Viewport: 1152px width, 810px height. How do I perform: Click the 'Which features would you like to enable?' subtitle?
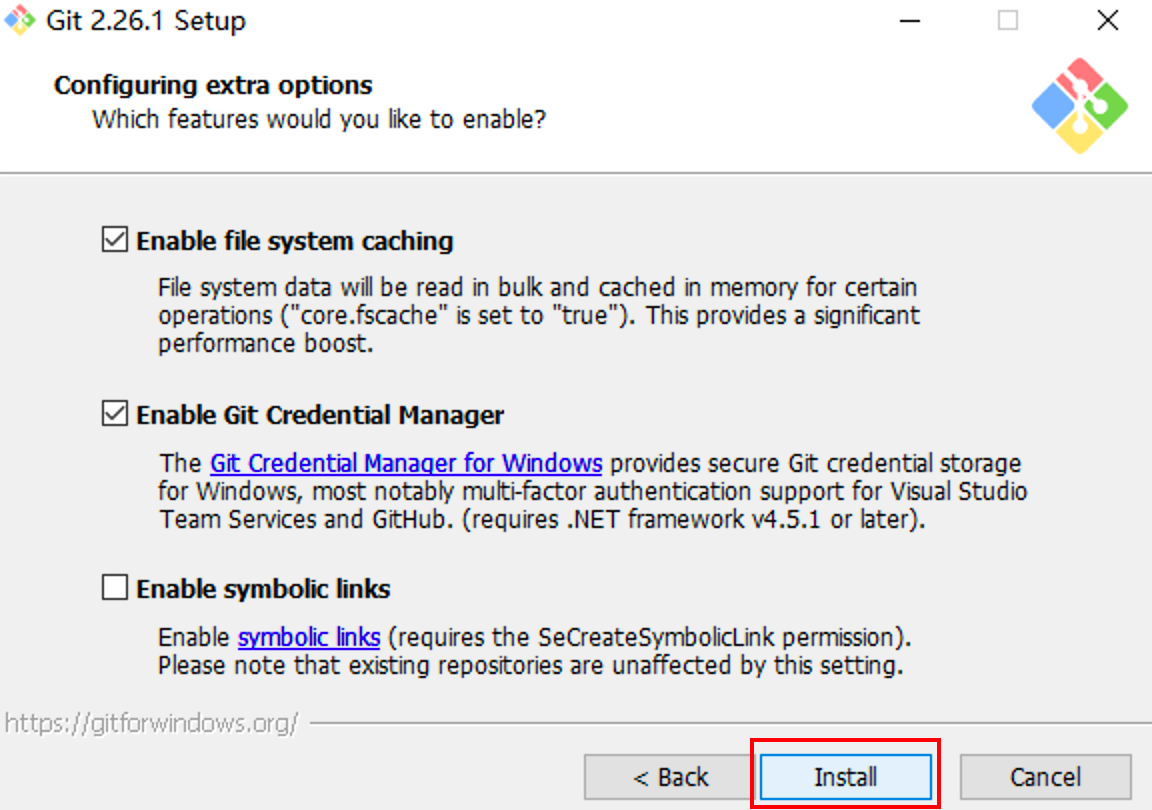[319, 120]
